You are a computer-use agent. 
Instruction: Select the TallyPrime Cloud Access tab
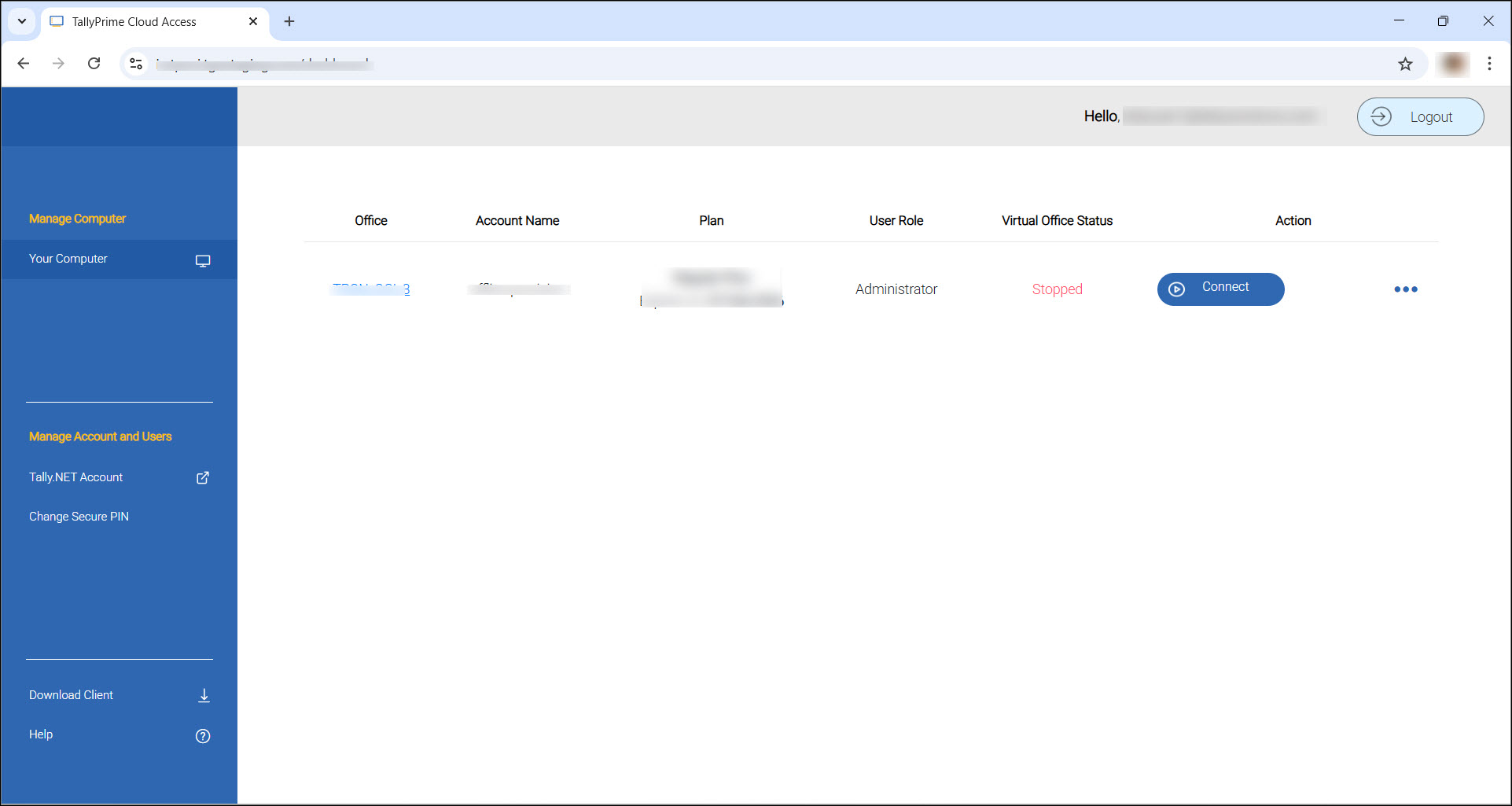coord(154,22)
